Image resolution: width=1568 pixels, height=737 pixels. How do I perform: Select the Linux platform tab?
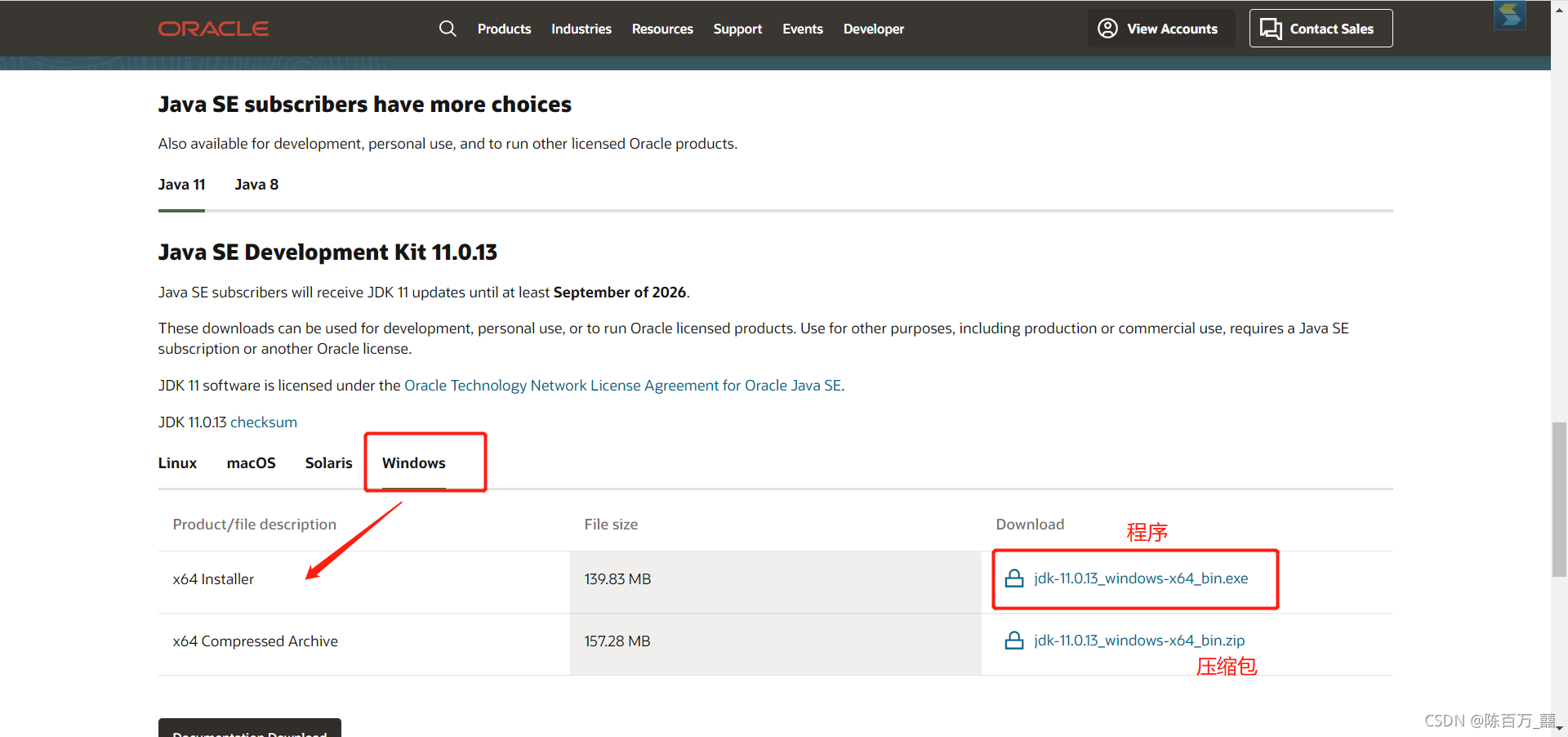[177, 463]
